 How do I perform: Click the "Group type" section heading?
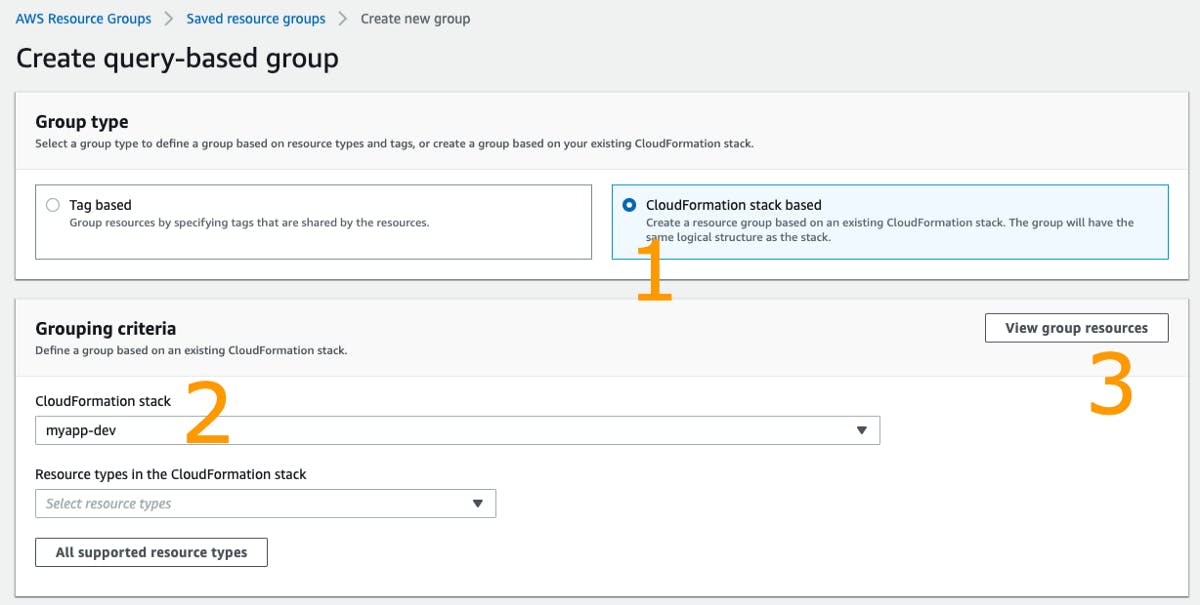click(x=81, y=121)
